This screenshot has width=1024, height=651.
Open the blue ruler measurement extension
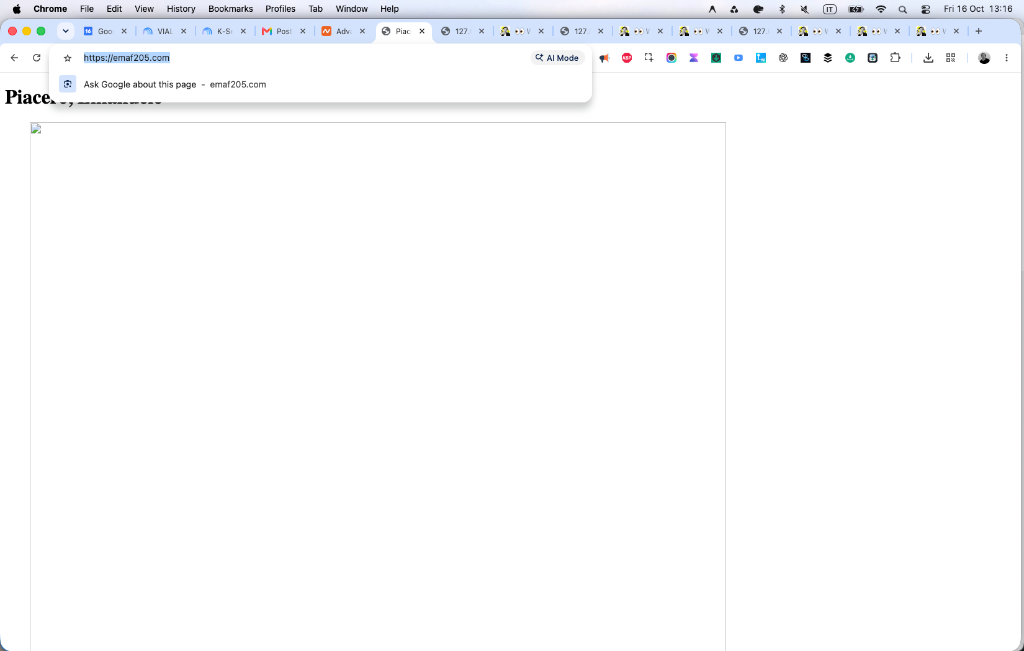point(761,57)
